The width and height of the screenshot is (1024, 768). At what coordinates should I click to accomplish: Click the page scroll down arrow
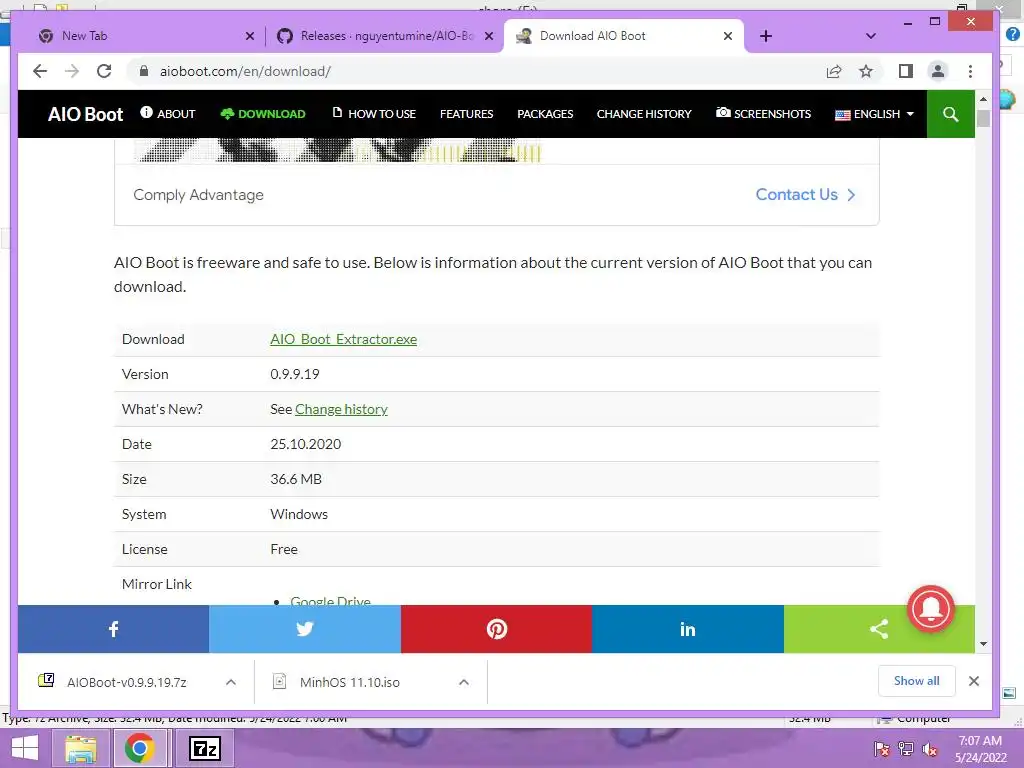point(984,644)
